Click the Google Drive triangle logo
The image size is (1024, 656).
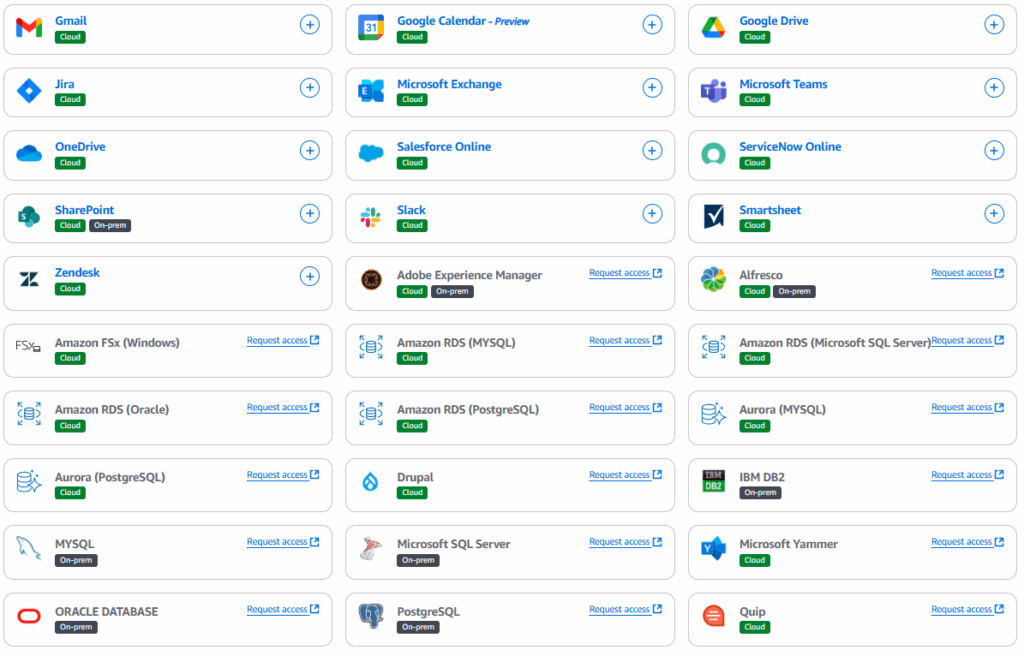tap(713, 27)
